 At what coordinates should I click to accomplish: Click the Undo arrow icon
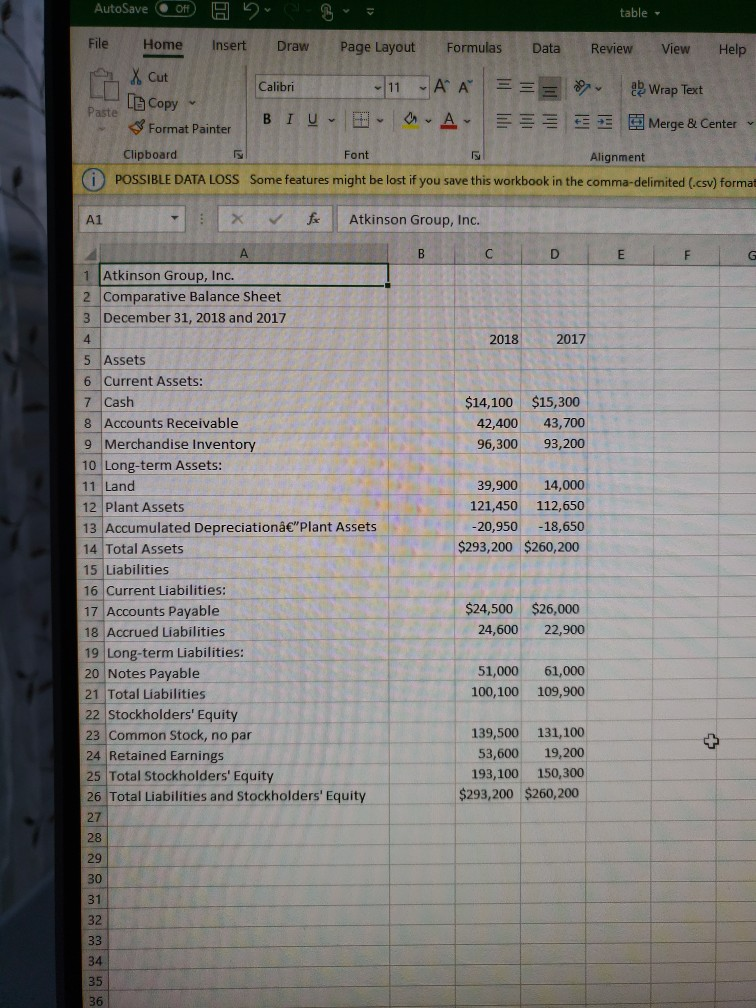click(x=251, y=10)
